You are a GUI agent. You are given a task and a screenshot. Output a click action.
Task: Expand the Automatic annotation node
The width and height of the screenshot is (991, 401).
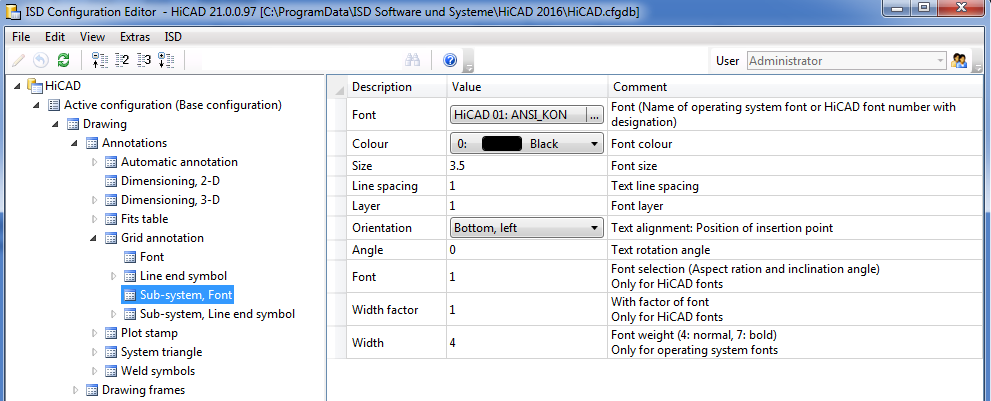(x=94, y=162)
